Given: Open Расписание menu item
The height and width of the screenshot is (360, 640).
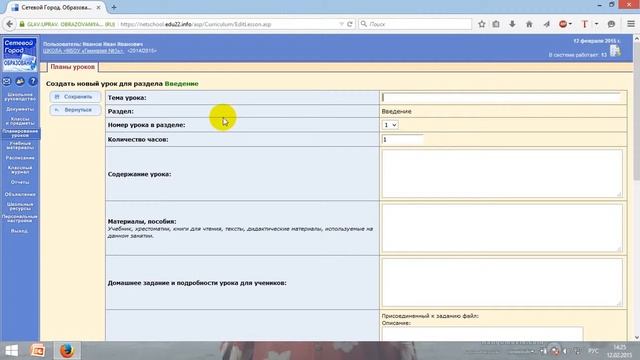Looking at the screenshot, I should tap(20, 158).
